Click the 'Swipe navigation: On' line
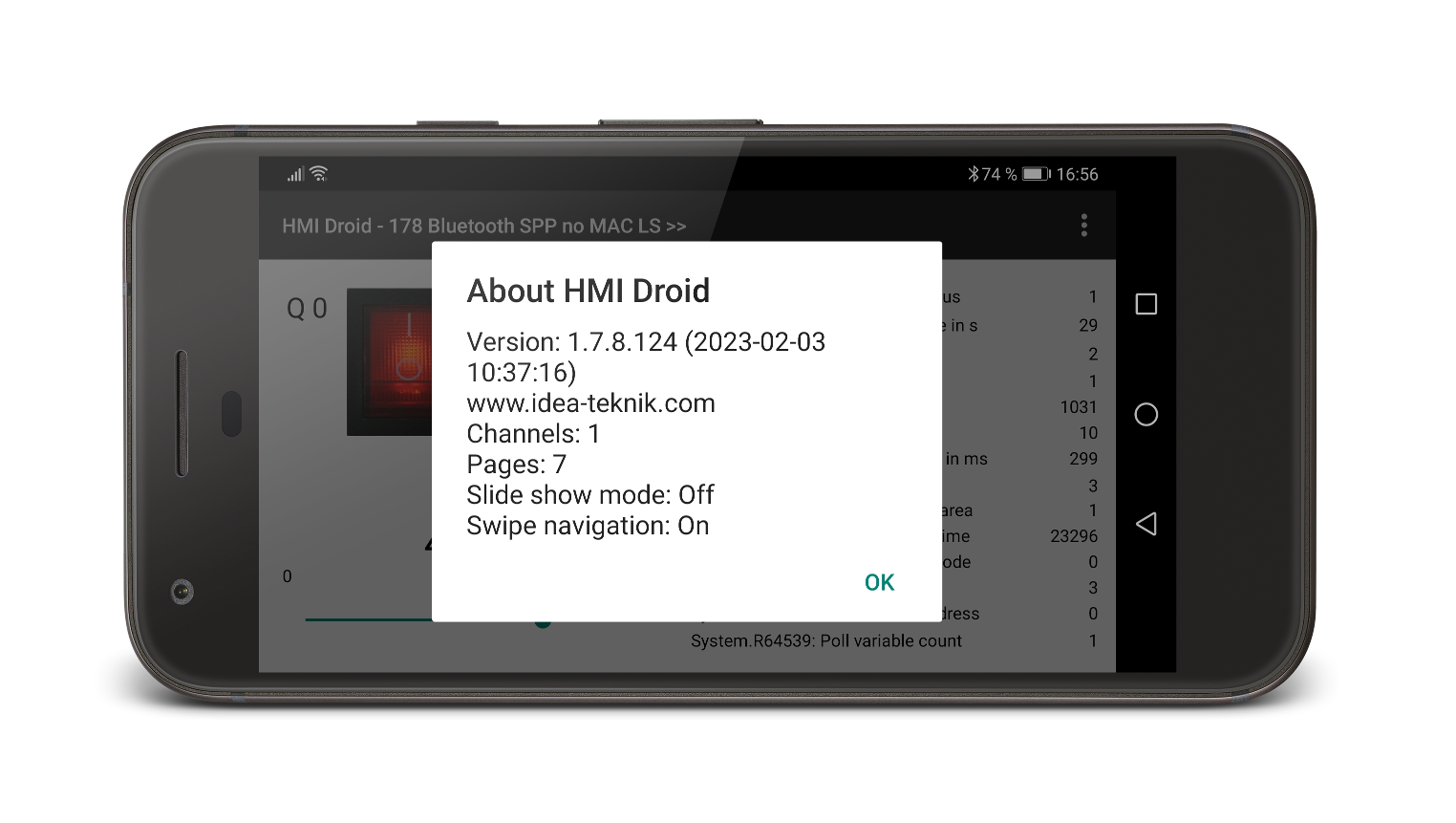1456x823 pixels. coord(588,526)
